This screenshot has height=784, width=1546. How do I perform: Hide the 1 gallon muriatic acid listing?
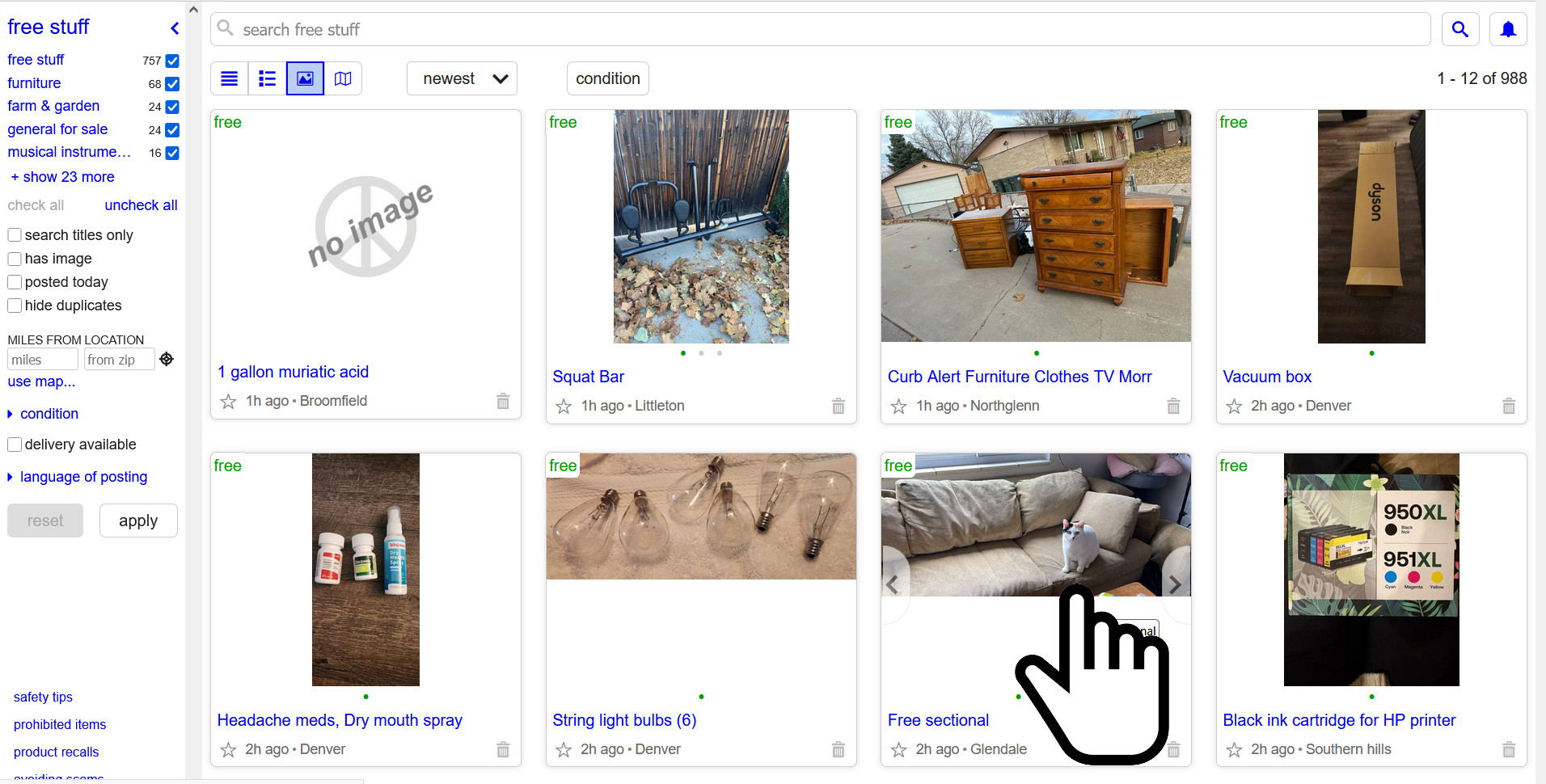pos(503,401)
